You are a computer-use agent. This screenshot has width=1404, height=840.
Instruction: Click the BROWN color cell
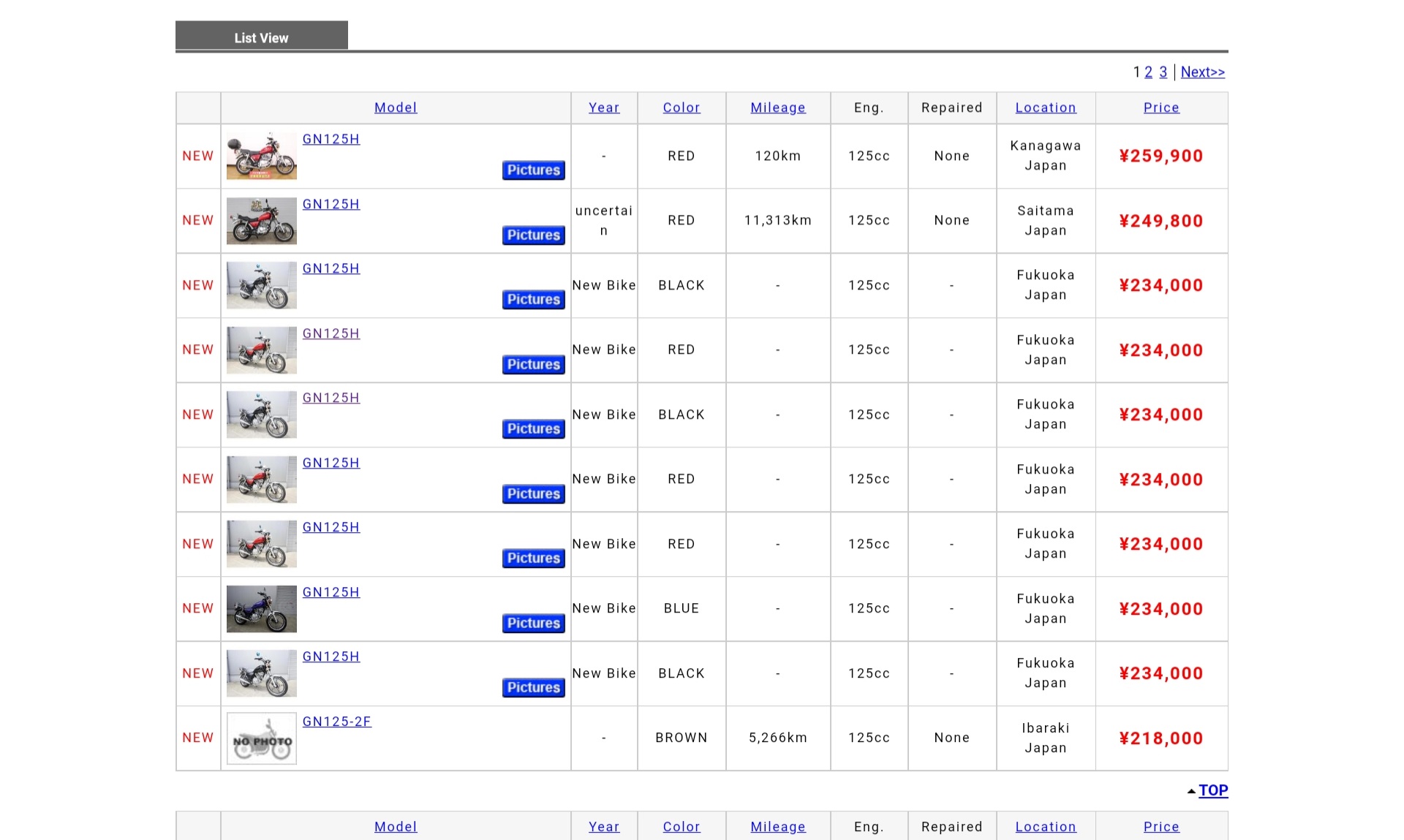682,738
